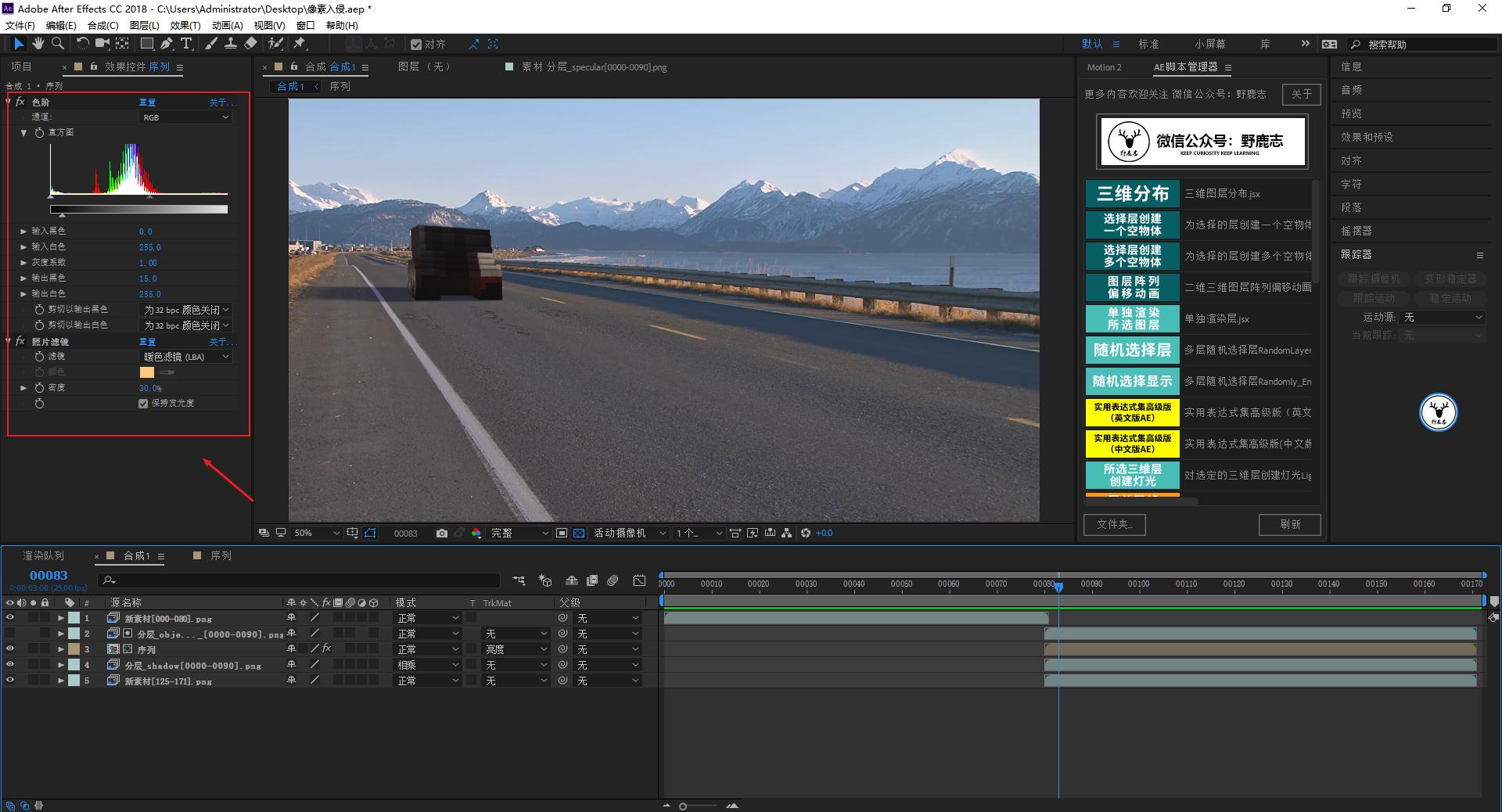
Task: Take a snapshot with the camera icon
Action: [442, 534]
